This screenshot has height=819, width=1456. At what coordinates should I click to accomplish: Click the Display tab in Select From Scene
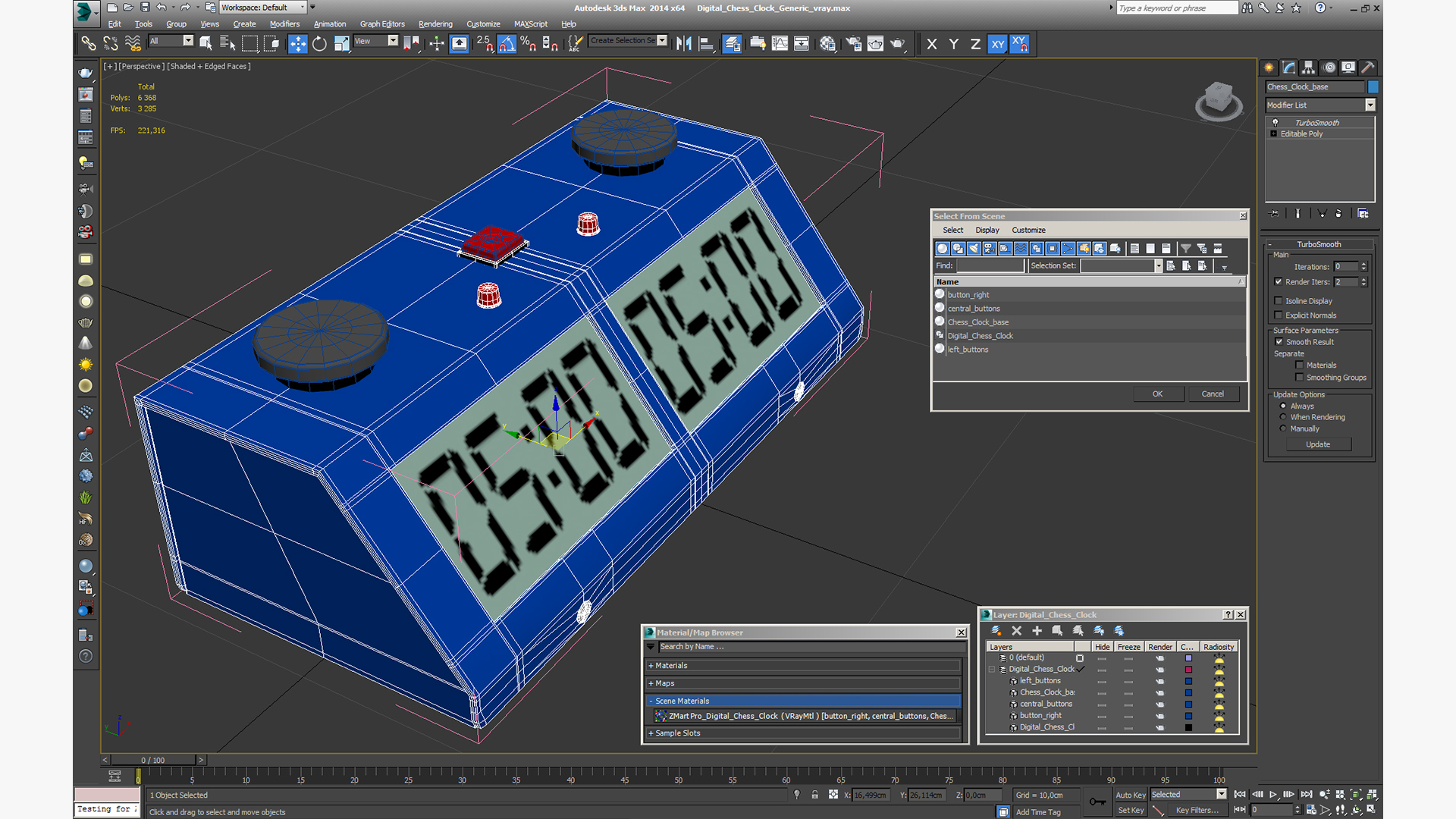(988, 230)
